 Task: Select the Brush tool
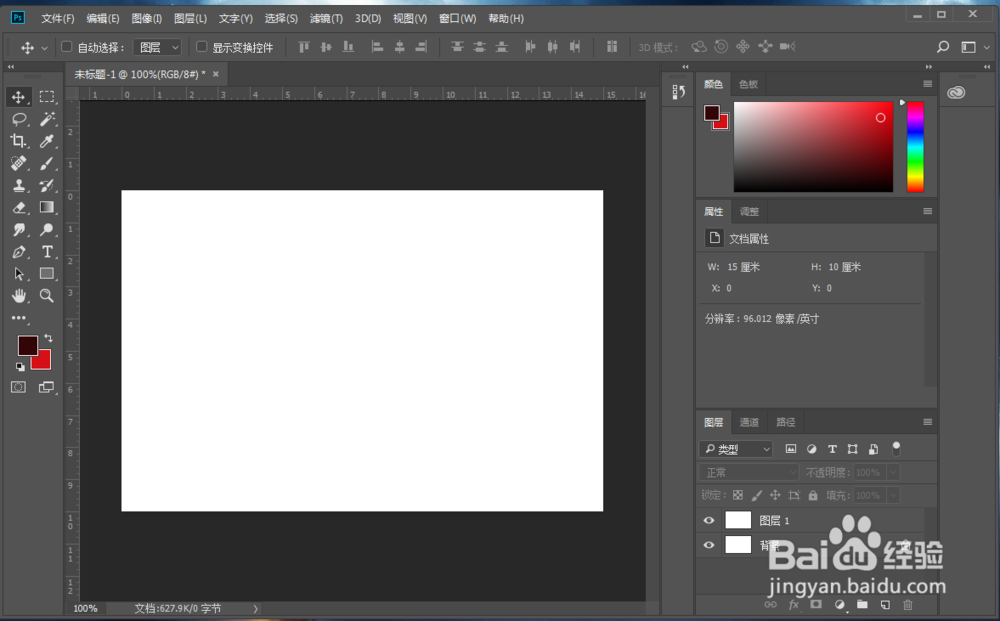47,163
